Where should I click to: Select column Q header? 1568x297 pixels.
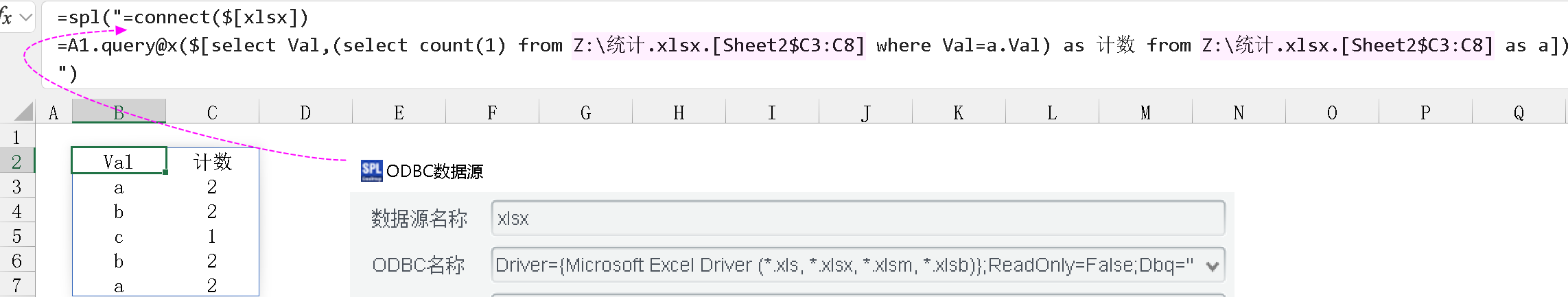point(1519,112)
